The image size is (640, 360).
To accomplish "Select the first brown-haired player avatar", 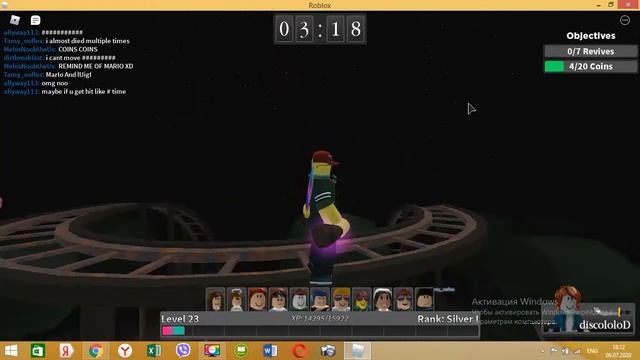I will pyautogui.click(x=216, y=299).
